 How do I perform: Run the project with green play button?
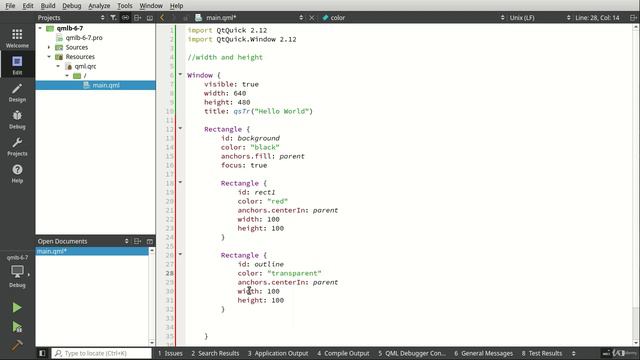17,307
